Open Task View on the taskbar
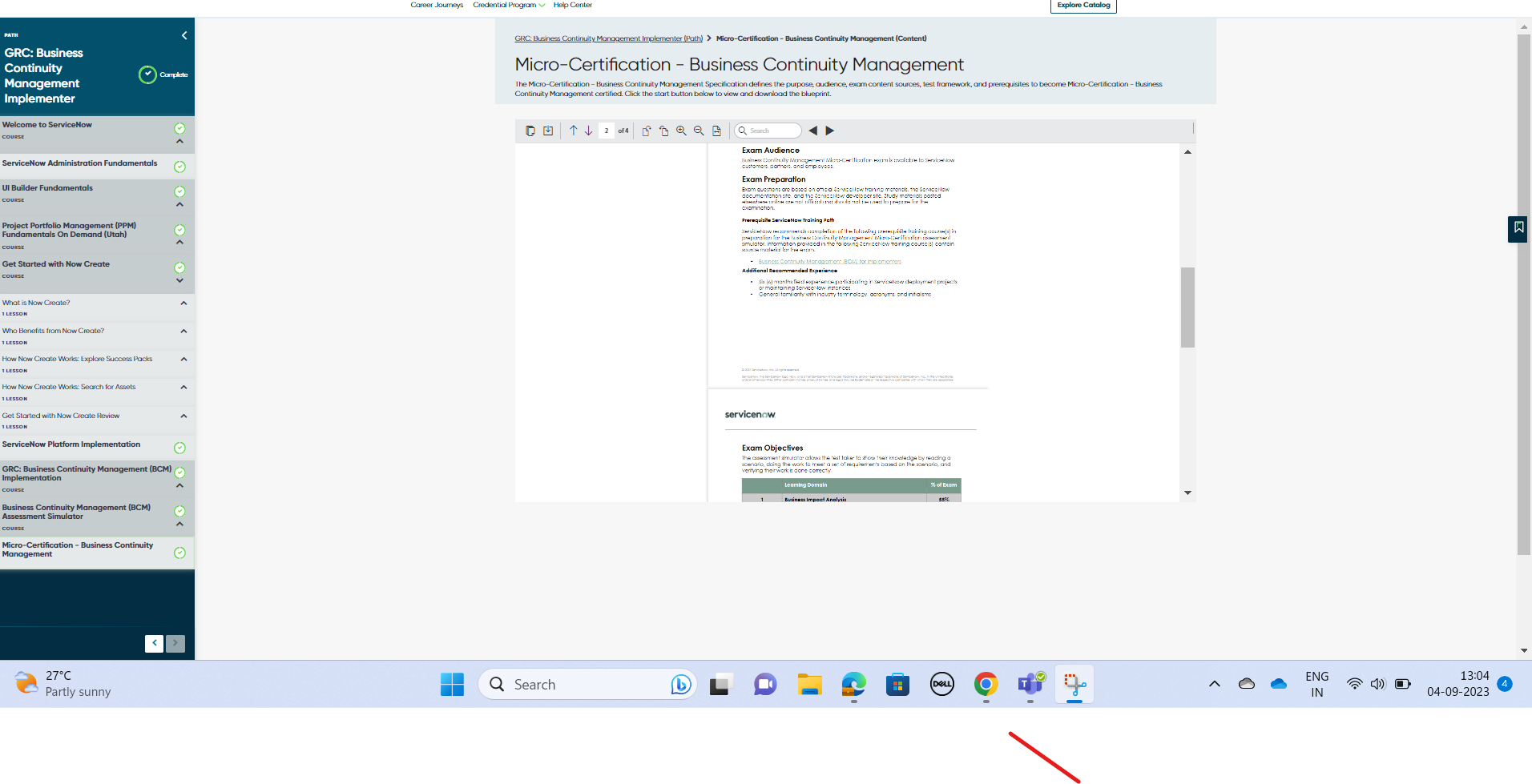Image resolution: width=1532 pixels, height=784 pixels. click(x=720, y=685)
